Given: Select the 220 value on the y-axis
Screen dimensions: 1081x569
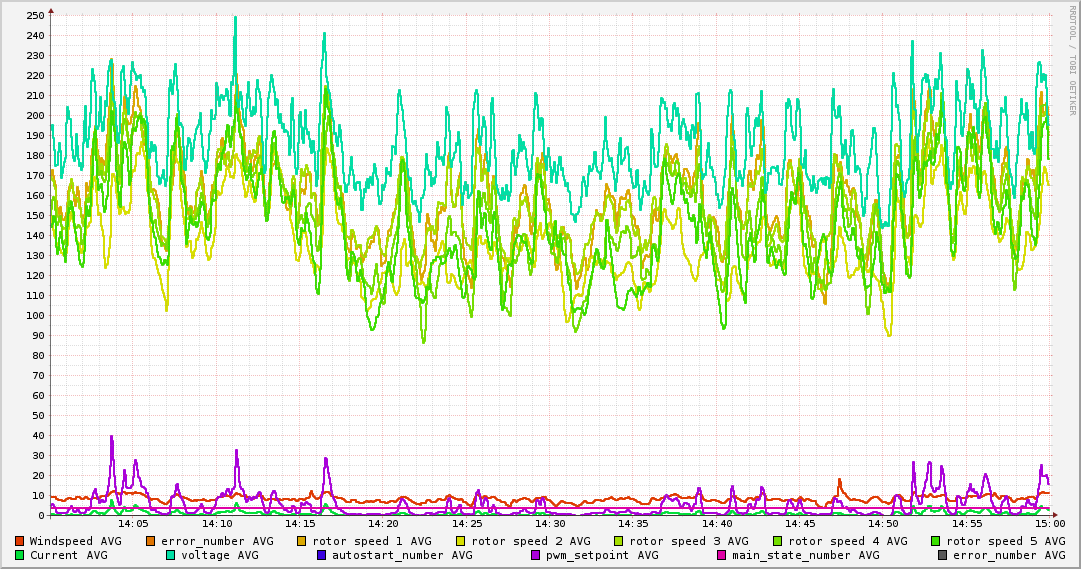Looking at the screenshot, I should point(34,75).
